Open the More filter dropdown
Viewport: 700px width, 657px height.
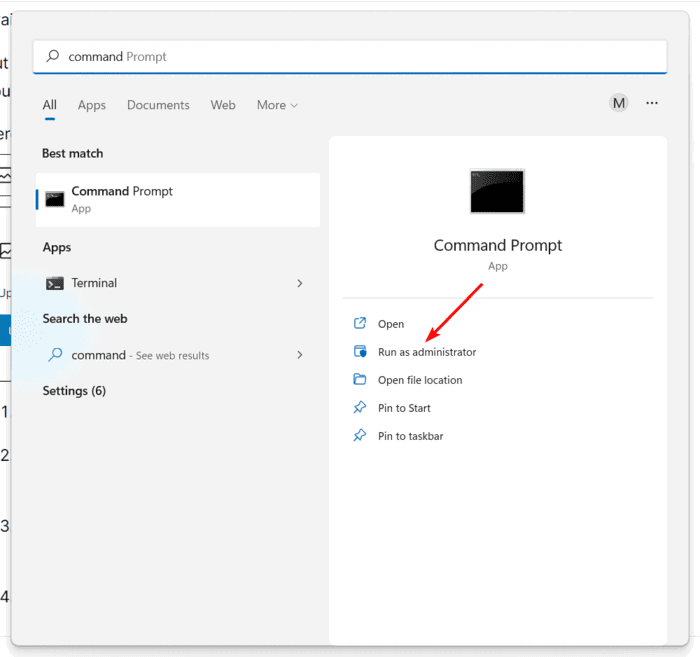pos(277,105)
